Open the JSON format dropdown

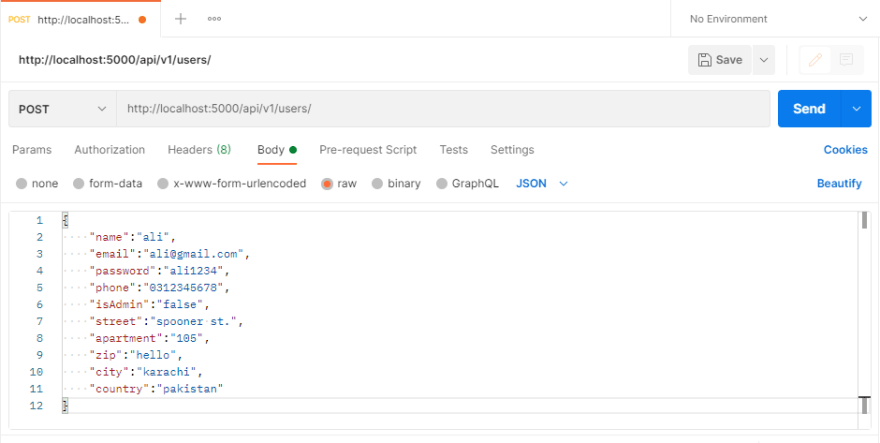point(542,184)
